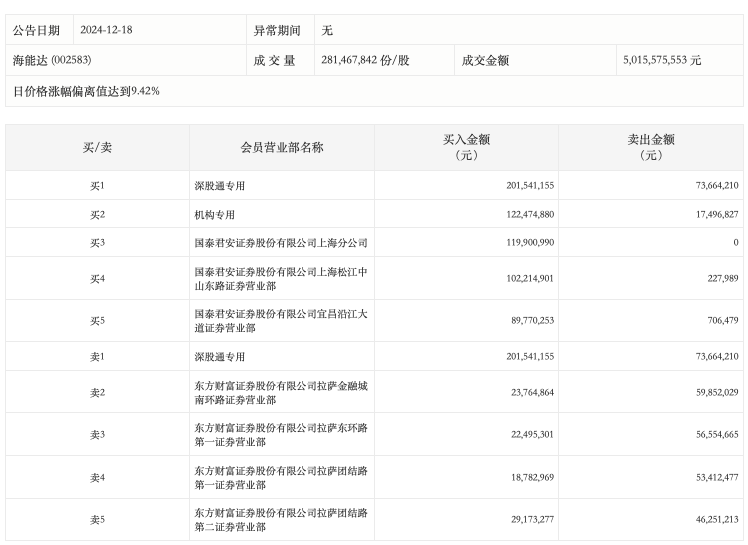Click the 卖5 row label
This screenshot has height=545, width=748.
click(x=97, y=520)
